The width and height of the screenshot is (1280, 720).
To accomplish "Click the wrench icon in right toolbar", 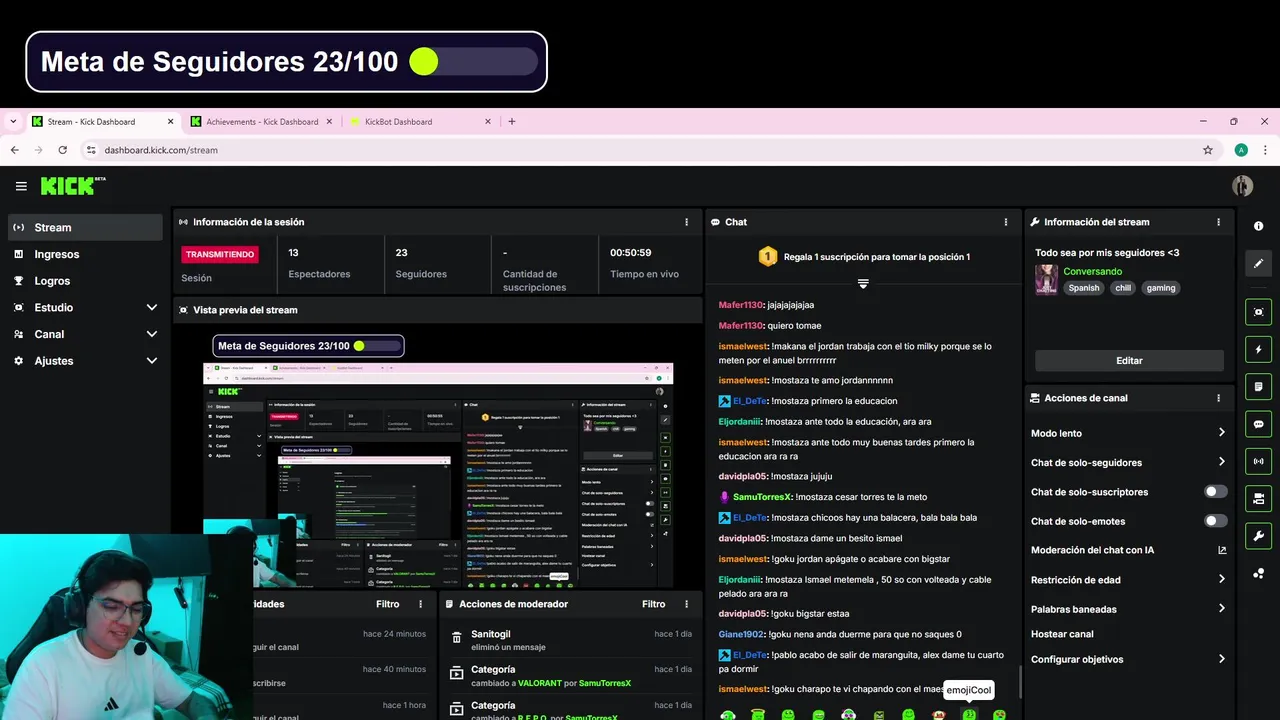I will (x=1258, y=536).
